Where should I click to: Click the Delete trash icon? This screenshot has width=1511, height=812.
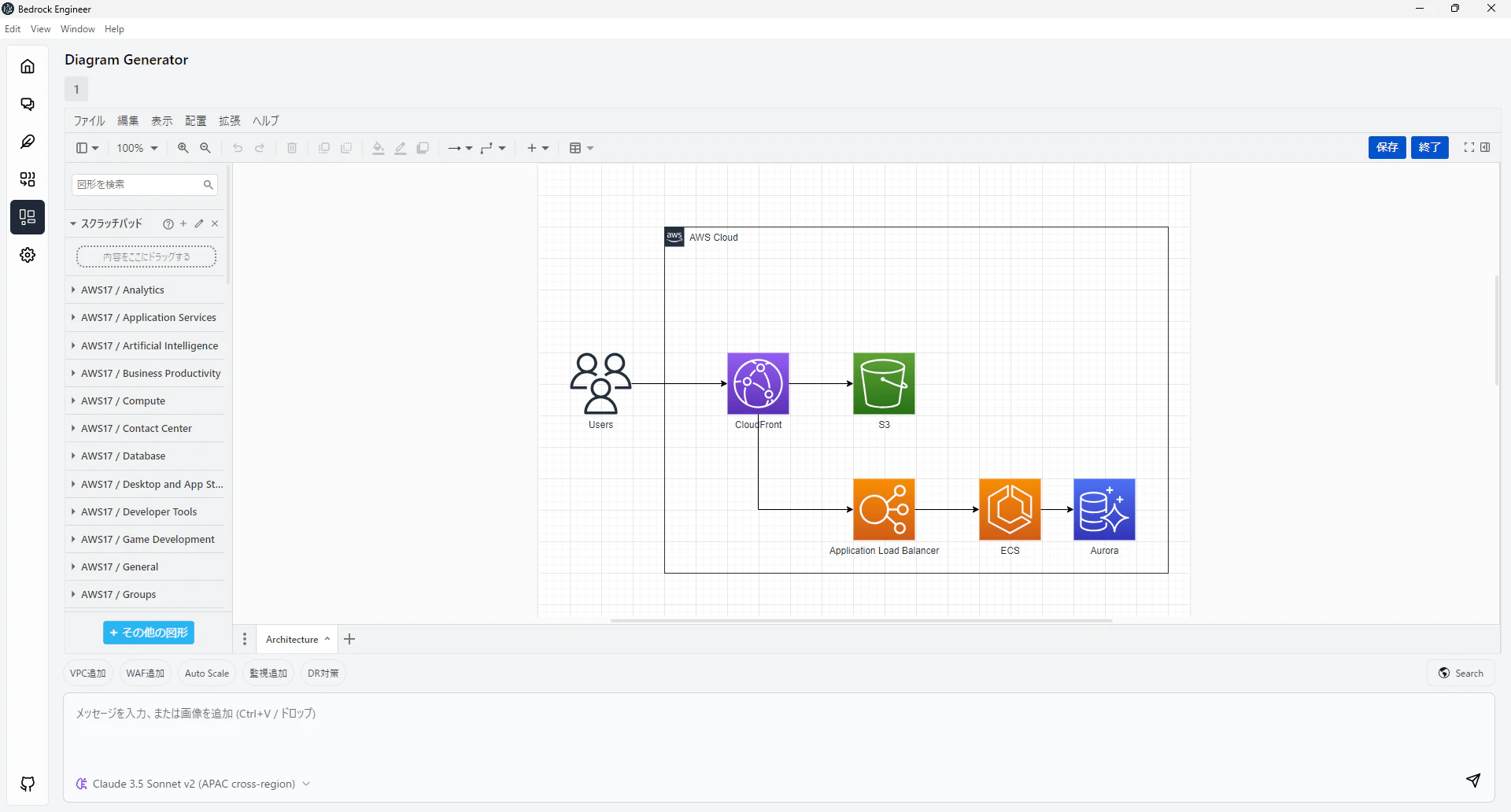[292, 148]
